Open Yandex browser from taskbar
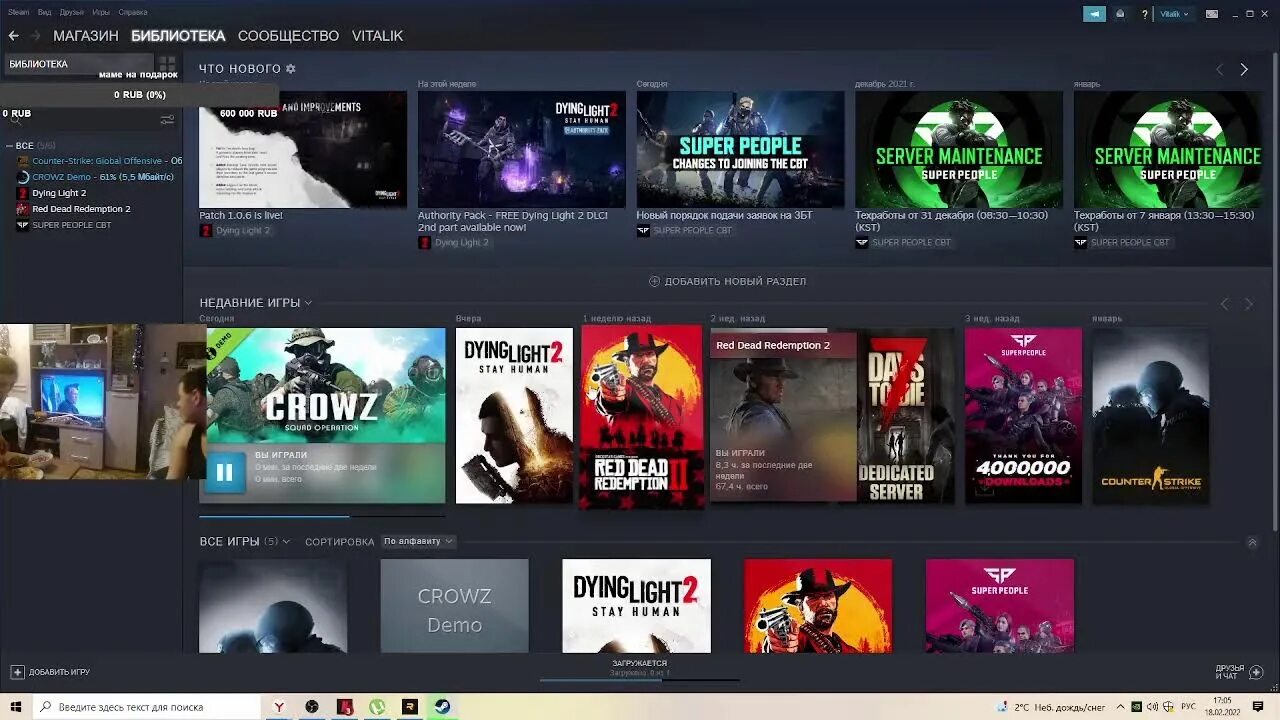Screen dimensions: 1280x720 click(279, 707)
